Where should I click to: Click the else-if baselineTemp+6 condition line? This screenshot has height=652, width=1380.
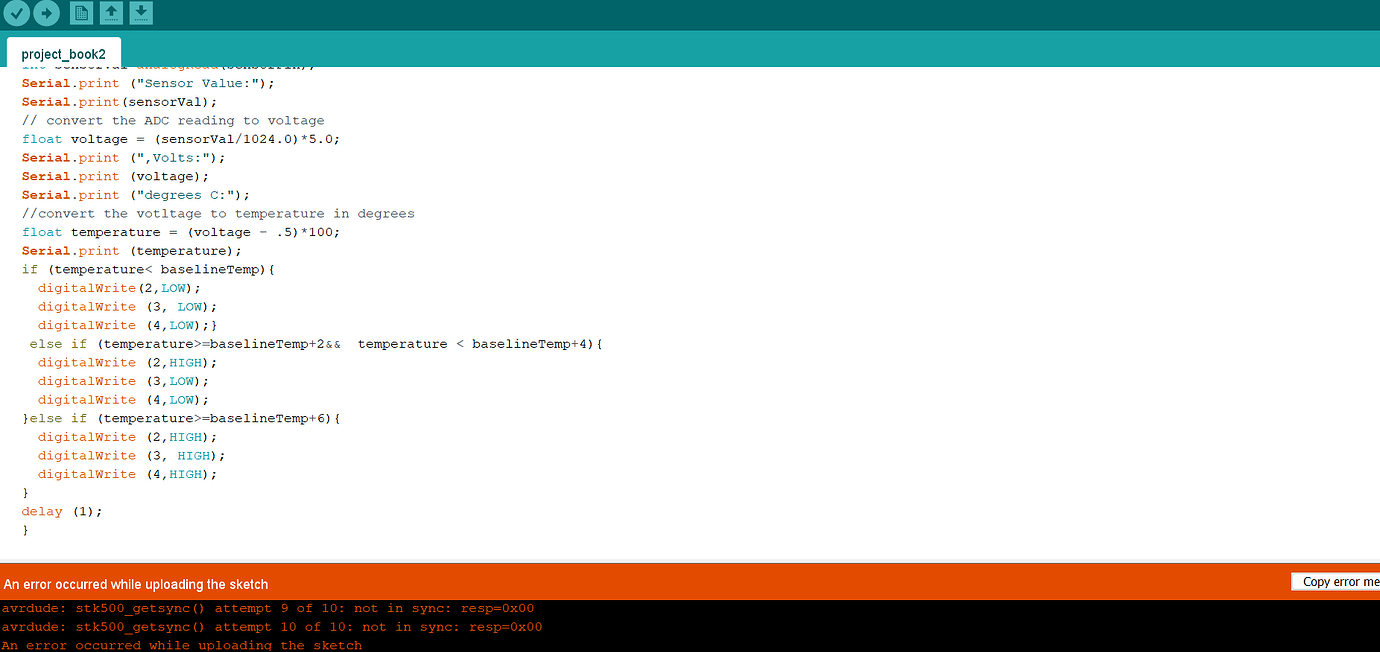180,417
